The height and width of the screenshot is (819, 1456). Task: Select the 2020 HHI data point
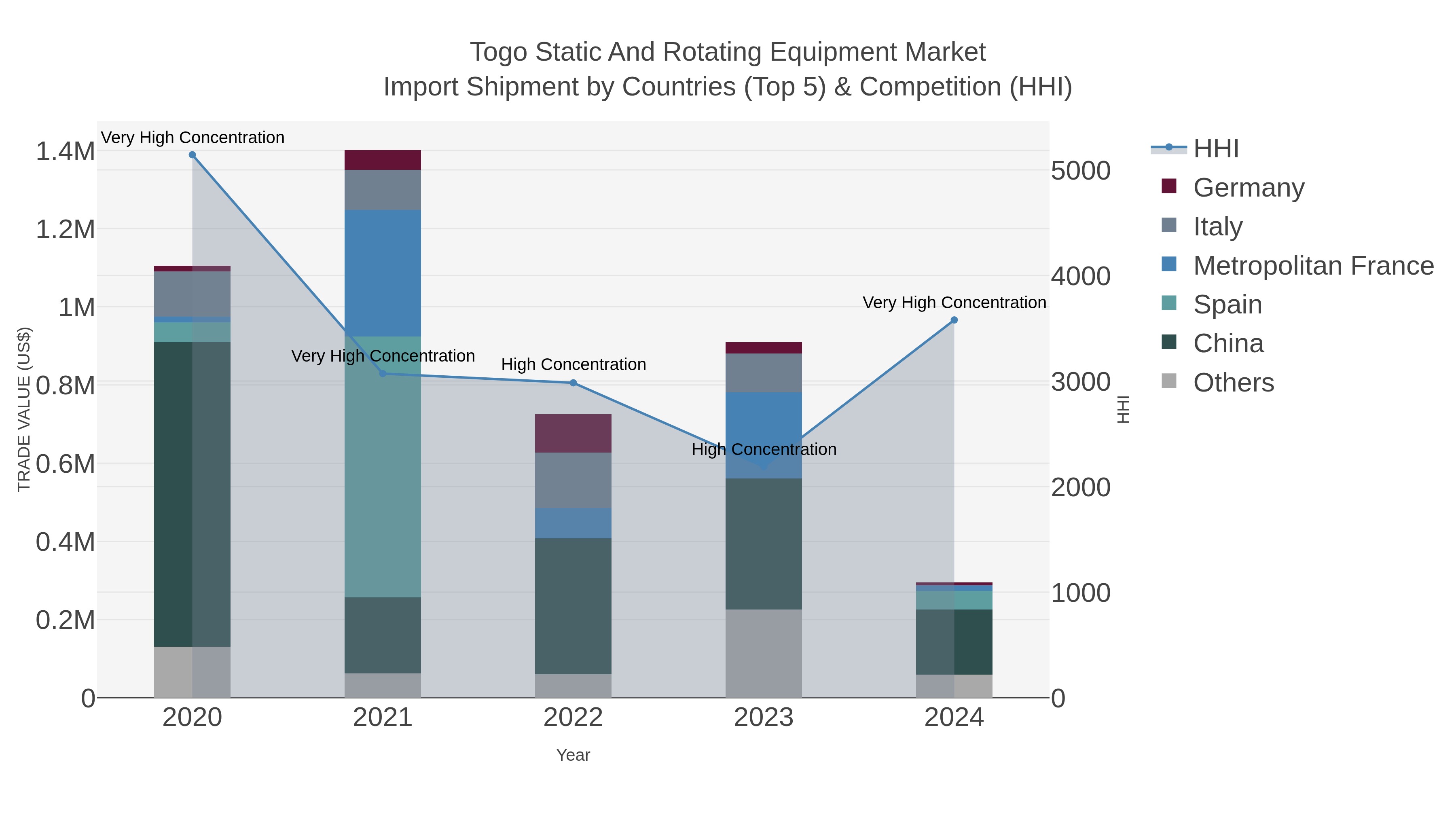click(x=192, y=155)
